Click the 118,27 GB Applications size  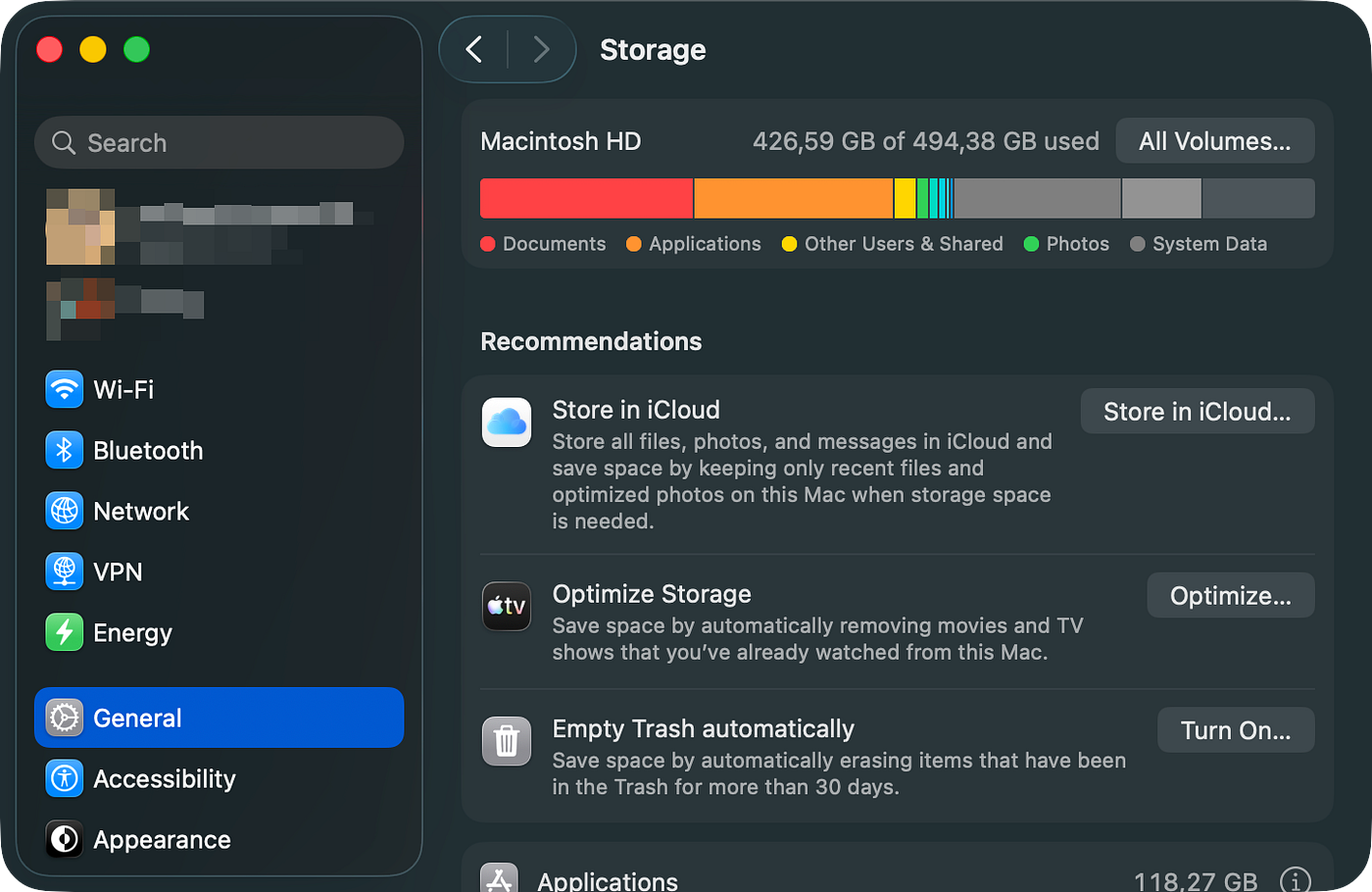pos(1196,880)
